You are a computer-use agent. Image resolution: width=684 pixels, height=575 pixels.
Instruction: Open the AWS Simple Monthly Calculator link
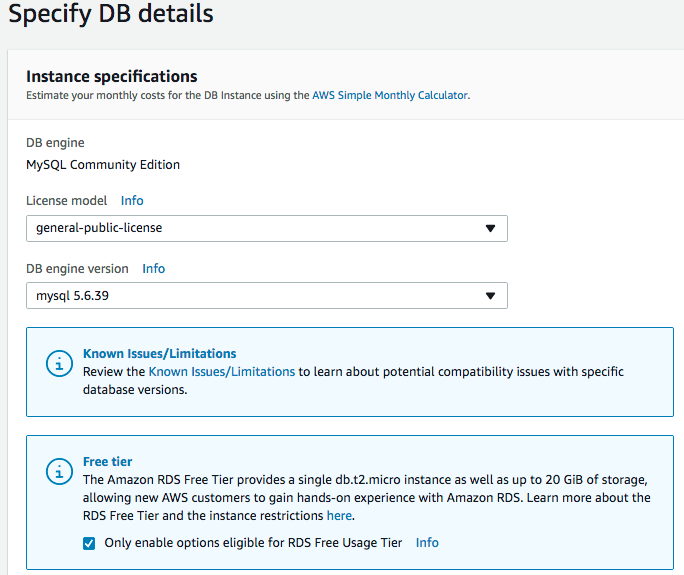click(x=390, y=95)
